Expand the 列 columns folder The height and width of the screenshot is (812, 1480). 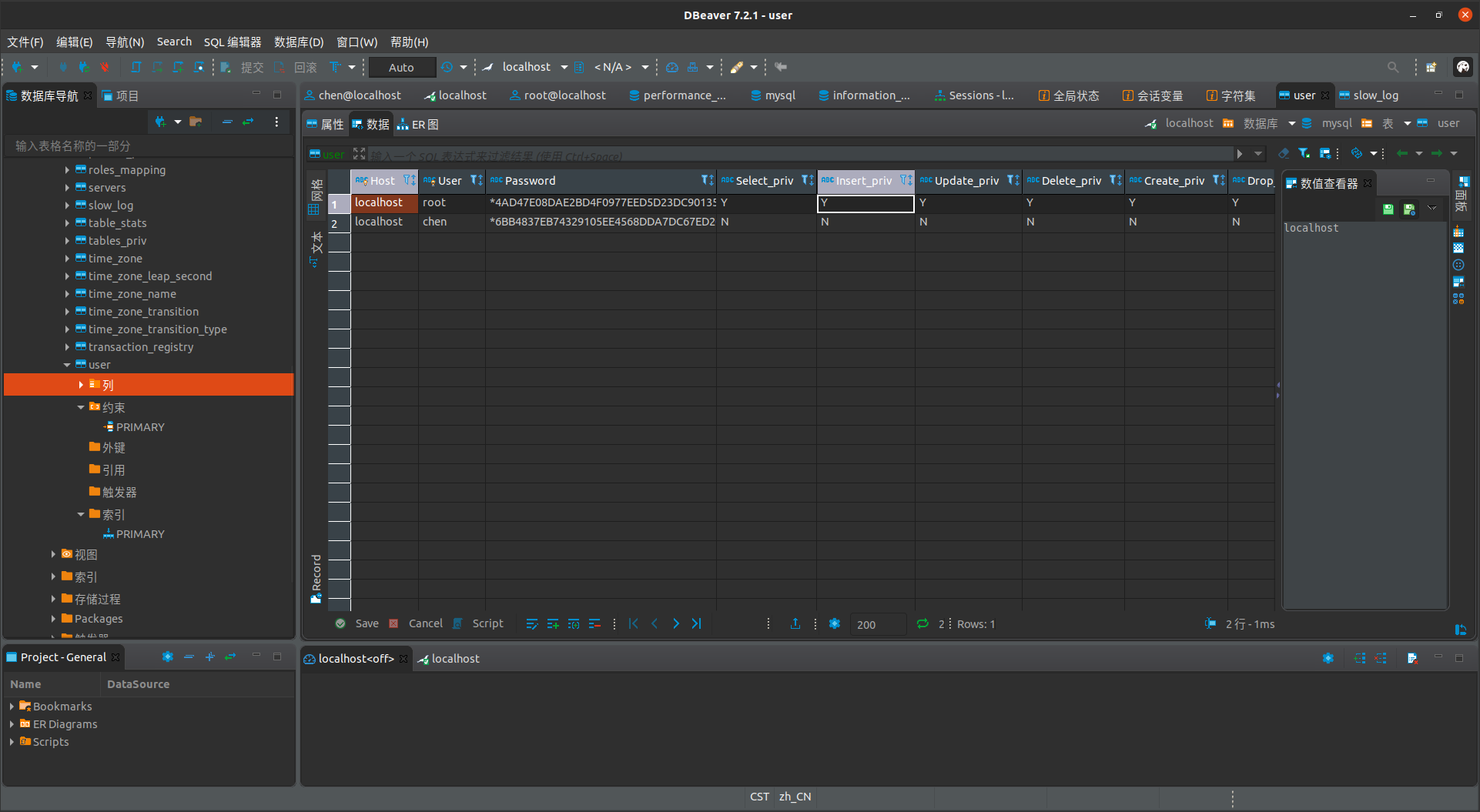click(x=81, y=385)
